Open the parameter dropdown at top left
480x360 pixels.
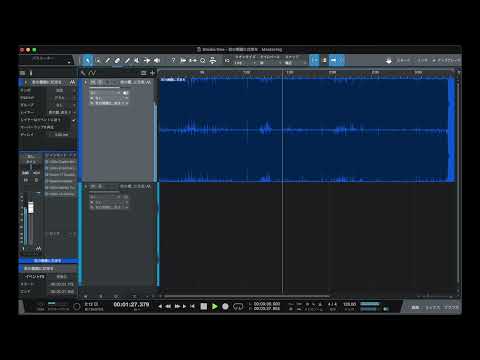pos(47,60)
